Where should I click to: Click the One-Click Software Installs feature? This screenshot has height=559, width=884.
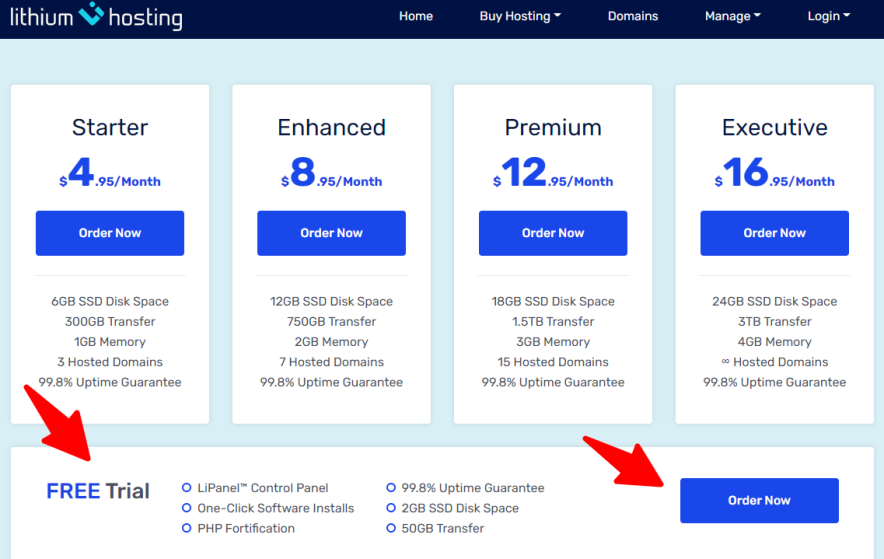coord(276,508)
